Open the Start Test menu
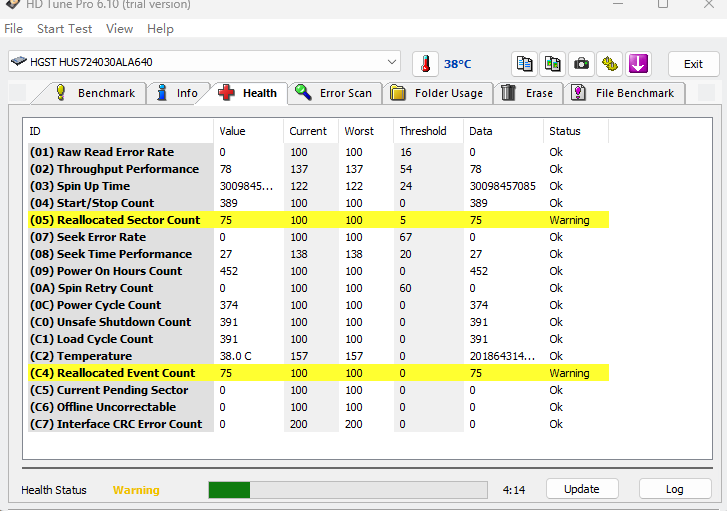727x511 pixels. coord(64,29)
